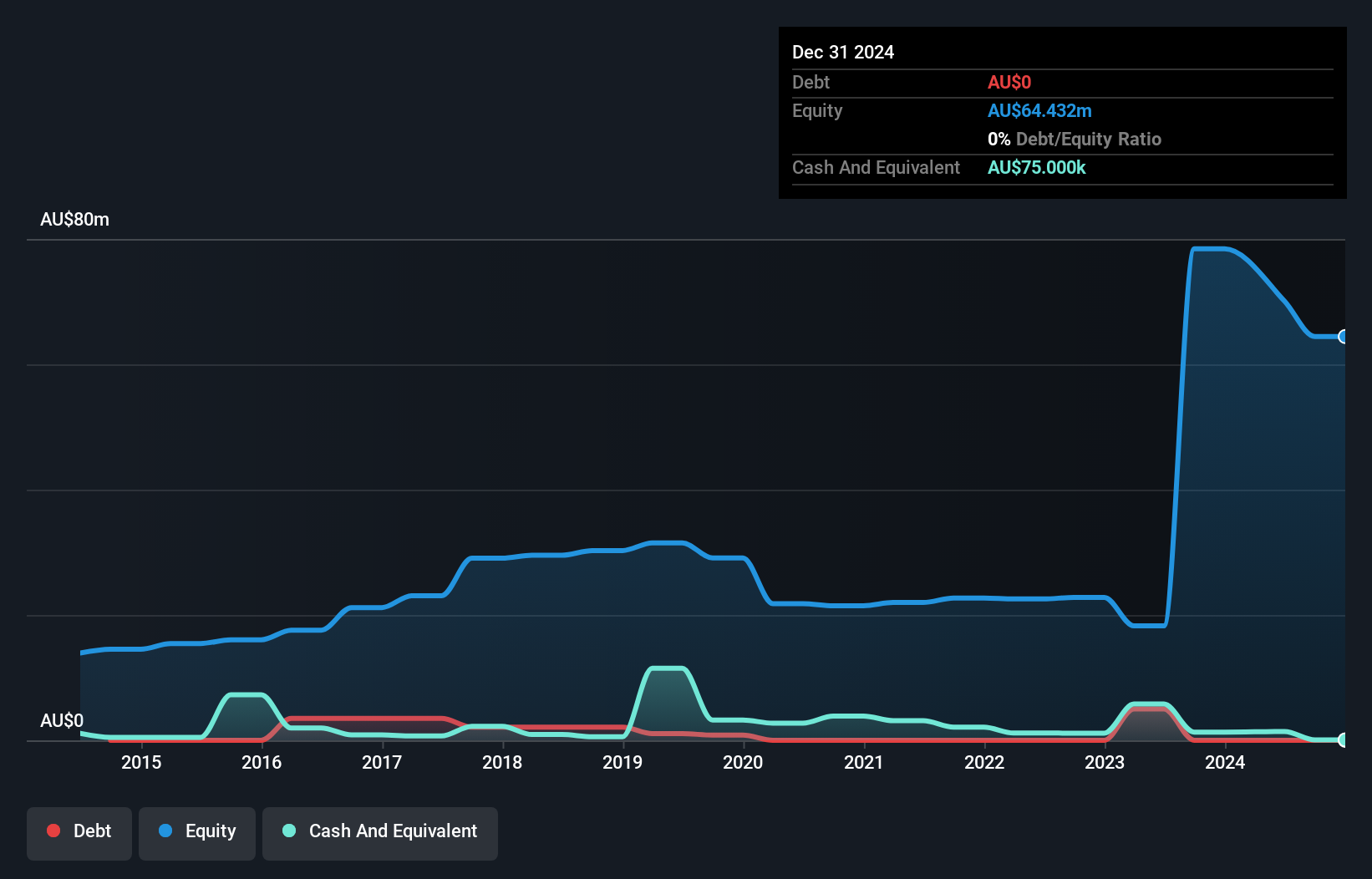Click the red AU$0 debt value
1372x879 pixels.
click(x=1009, y=83)
